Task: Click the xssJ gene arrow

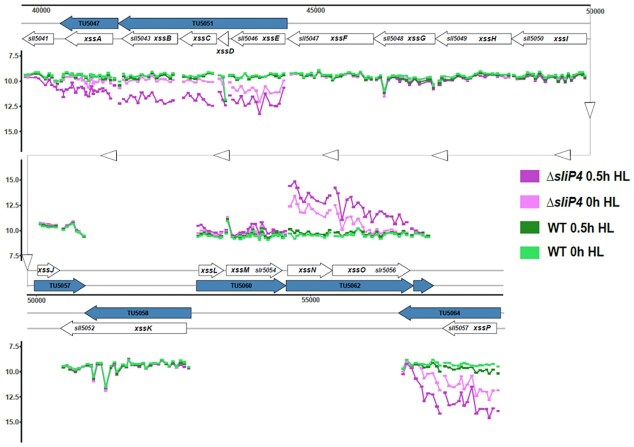Action: tap(49, 270)
